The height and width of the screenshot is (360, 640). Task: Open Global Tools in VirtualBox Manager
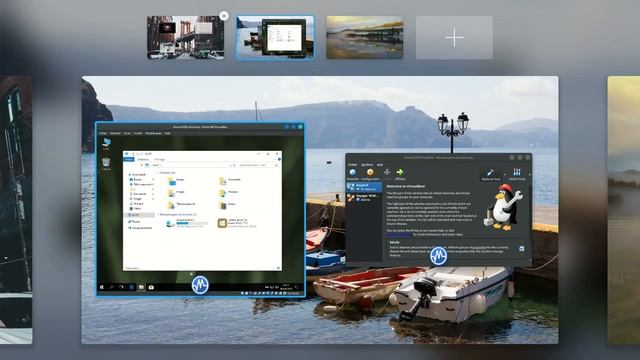(x=517, y=174)
